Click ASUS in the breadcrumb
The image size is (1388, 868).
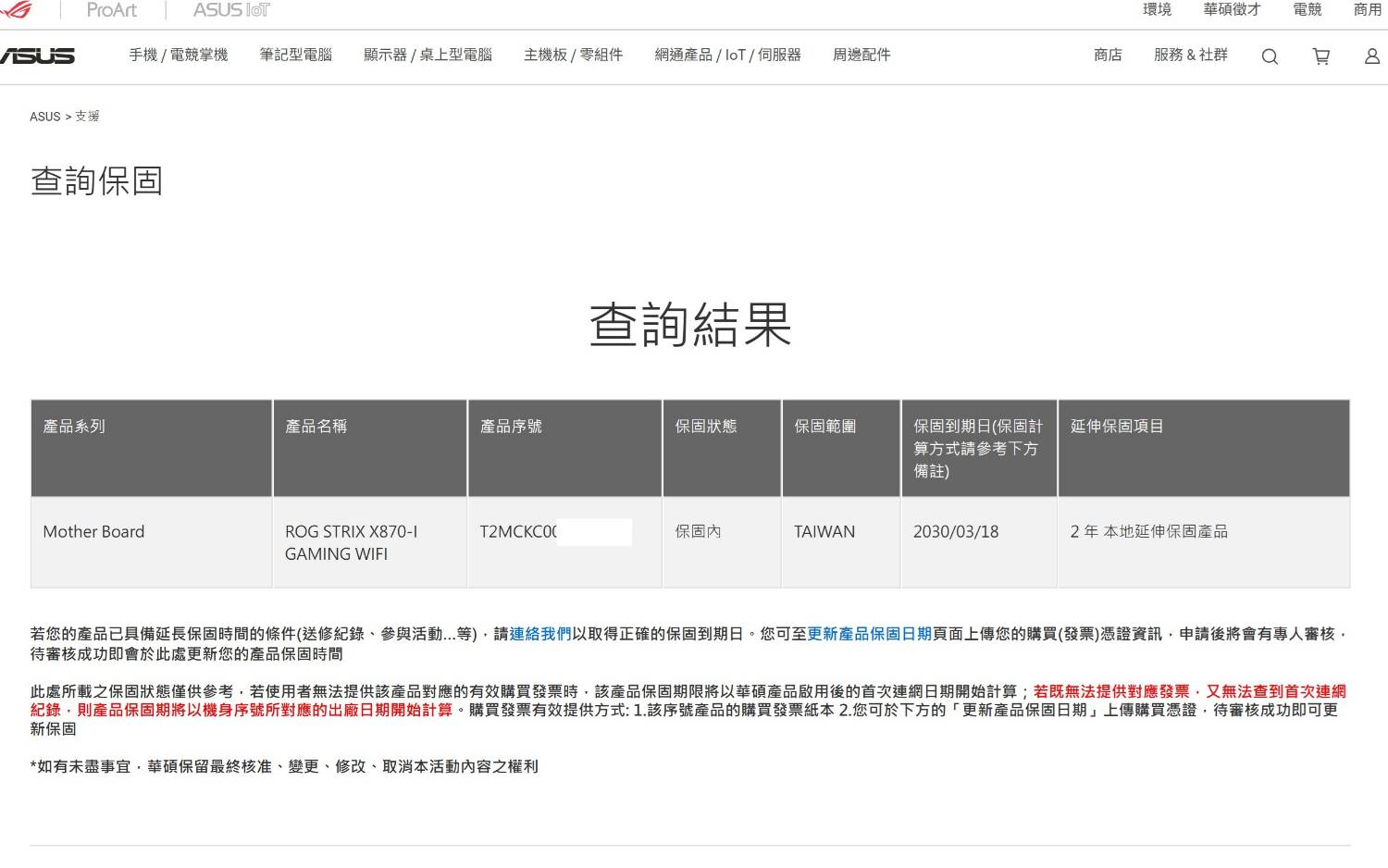pyautogui.click(x=44, y=117)
